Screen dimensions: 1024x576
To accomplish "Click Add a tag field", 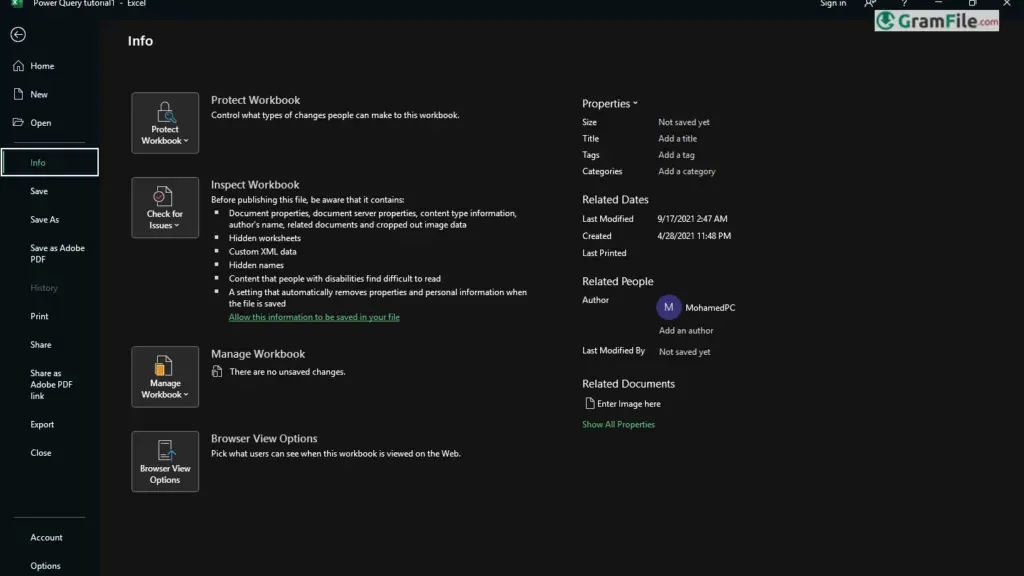I will click(x=676, y=155).
